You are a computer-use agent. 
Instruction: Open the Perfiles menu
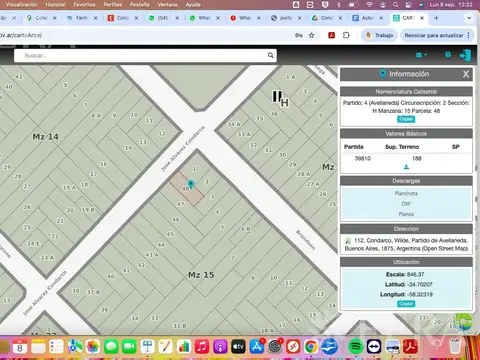point(113,5)
